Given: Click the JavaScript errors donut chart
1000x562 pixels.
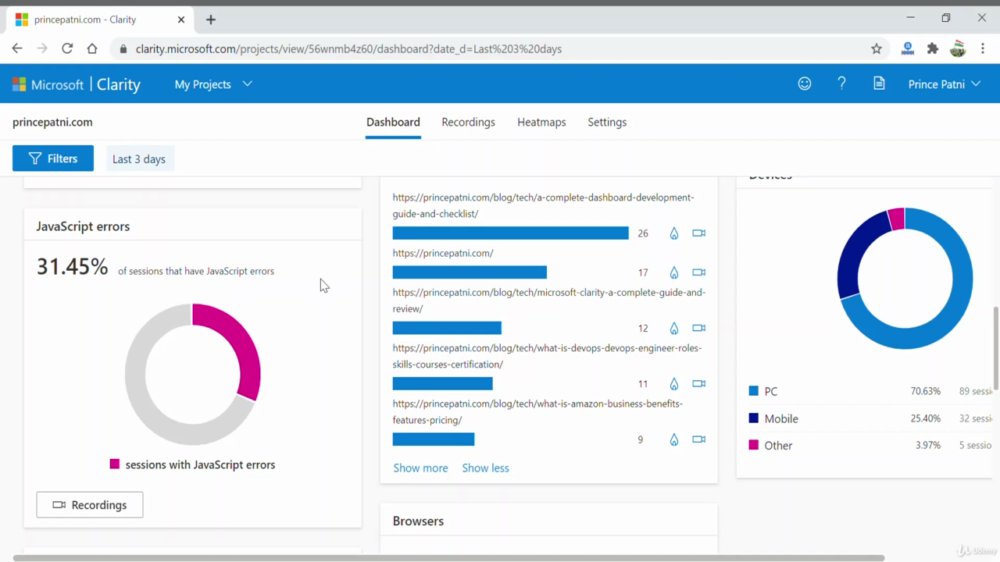Looking at the screenshot, I should pos(193,374).
